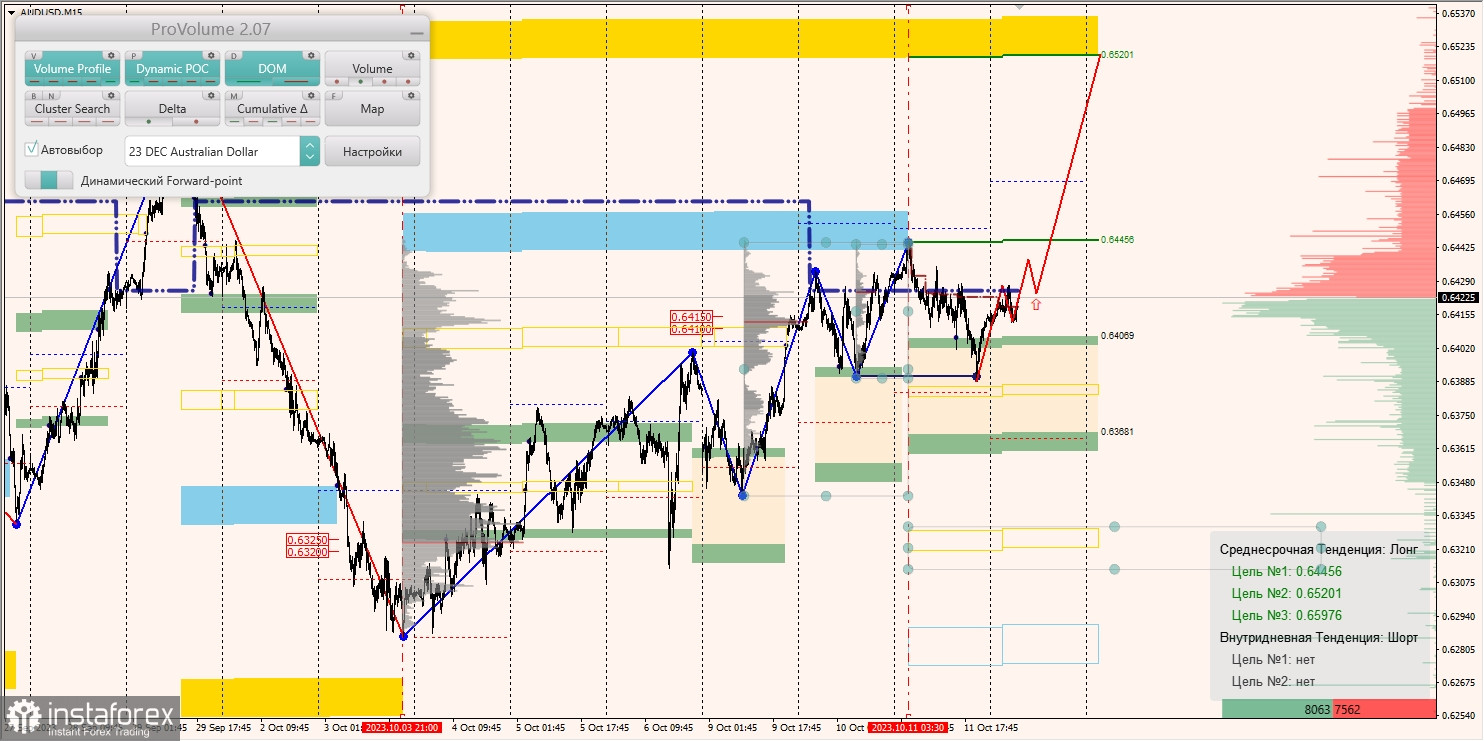This screenshot has height=741, width=1484.
Task: Select green dot segment under Delta button
Action: pyautogui.click(x=149, y=122)
